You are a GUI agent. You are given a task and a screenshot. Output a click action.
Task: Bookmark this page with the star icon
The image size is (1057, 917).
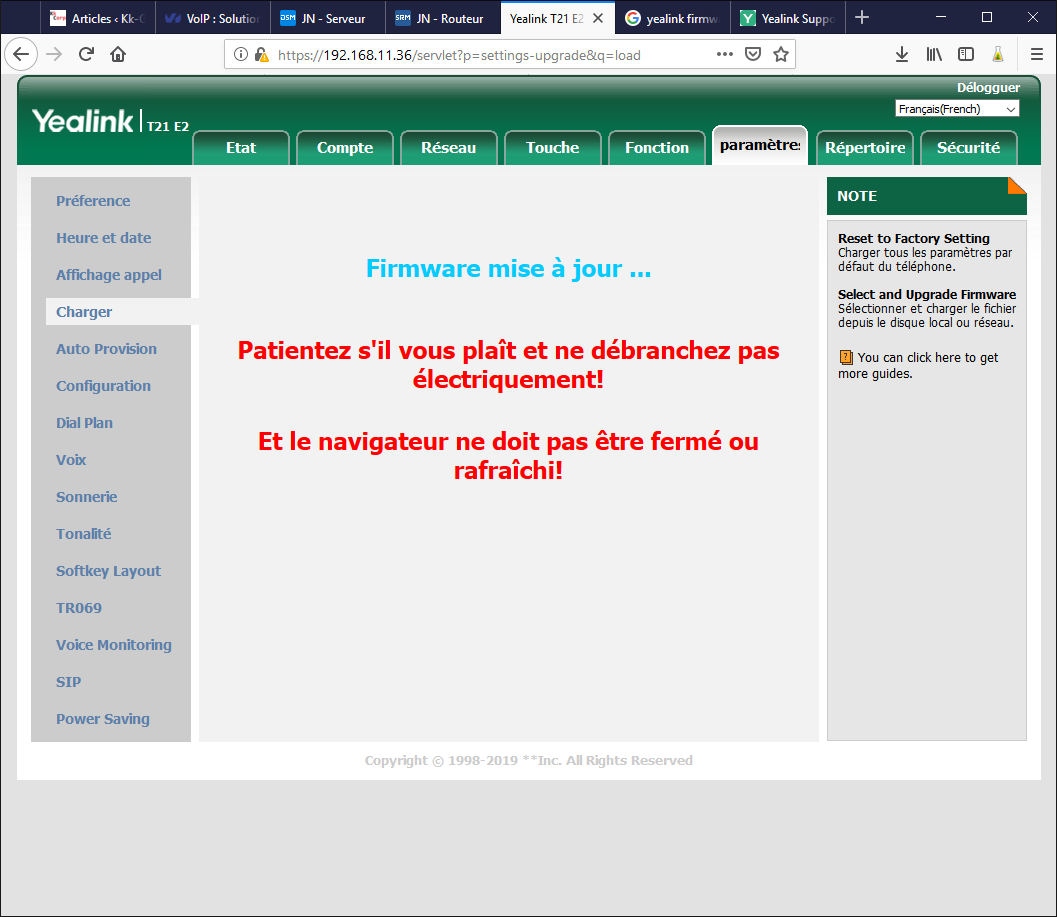point(781,55)
